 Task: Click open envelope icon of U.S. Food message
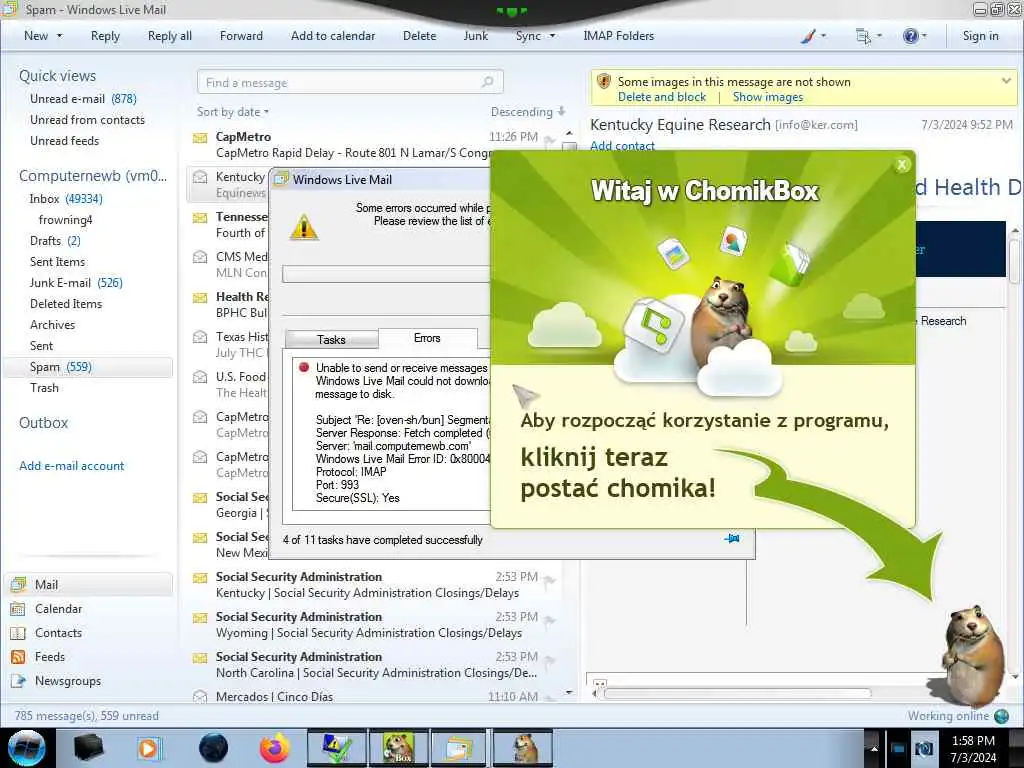point(200,377)
